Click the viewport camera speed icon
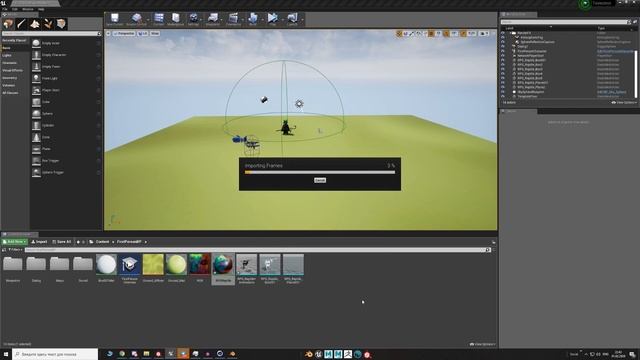The width and height of the screenshot is (640, 360). [484, 33]
